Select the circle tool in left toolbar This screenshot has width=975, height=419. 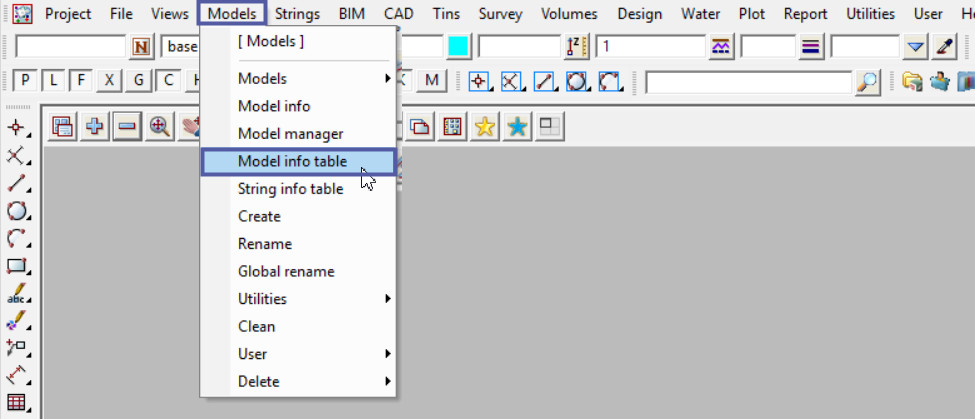(x=17, y=211)
